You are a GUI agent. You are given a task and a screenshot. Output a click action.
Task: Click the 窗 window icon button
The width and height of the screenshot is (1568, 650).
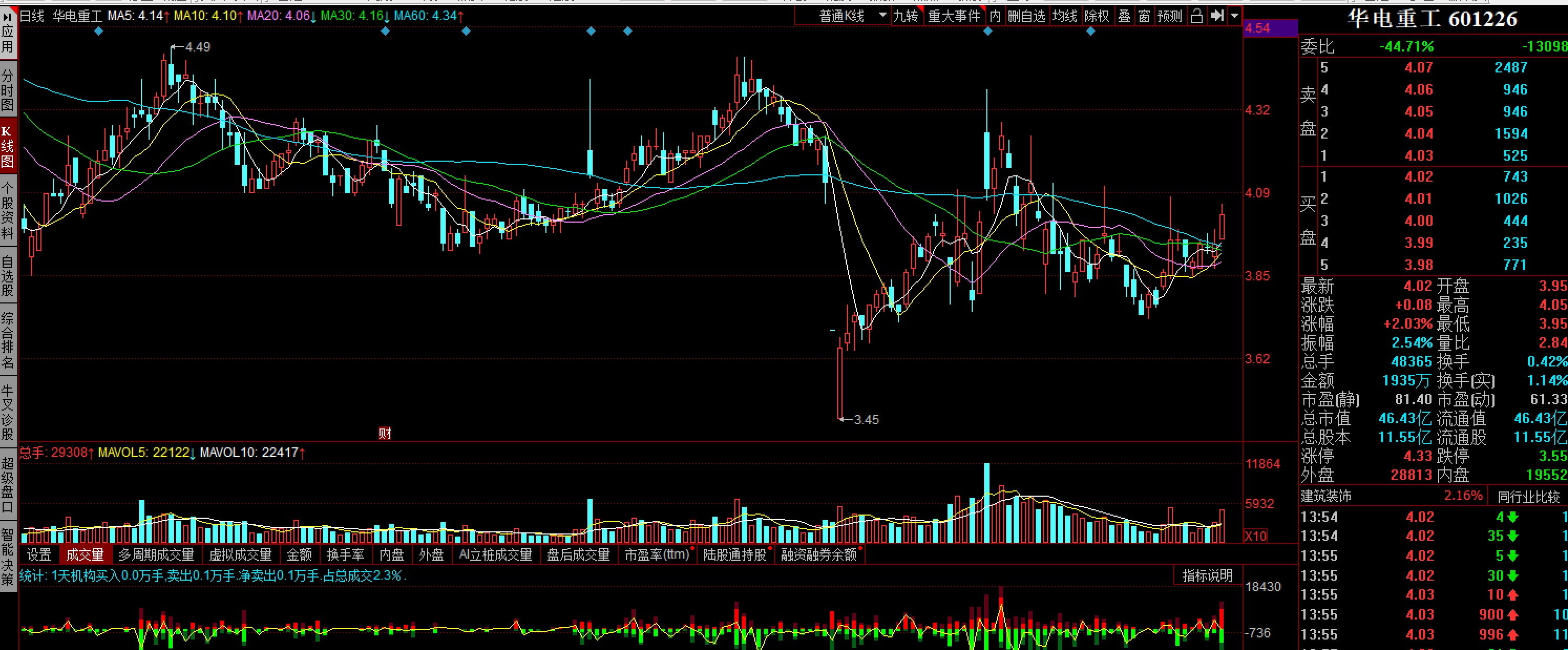(1144, 16)
